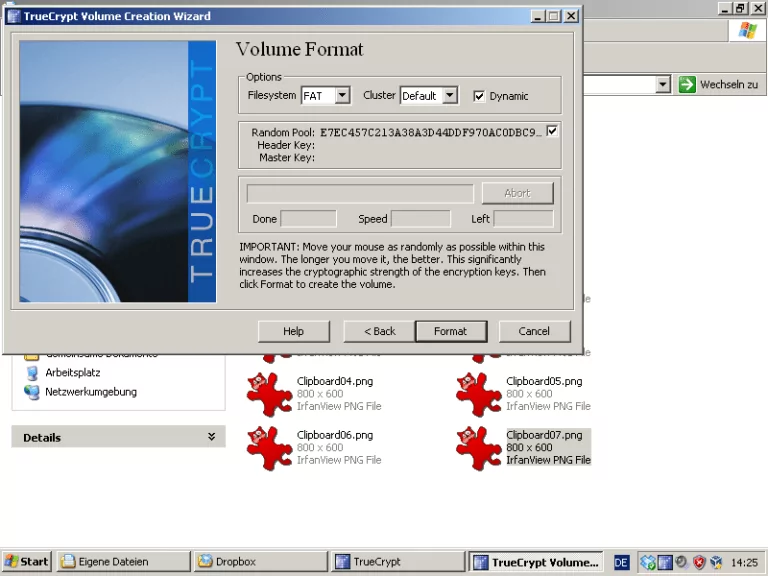Viewport: 768px width, 576px height.
Task: Click the Arbeitsplatz computer icon
Action: point(32,373)
